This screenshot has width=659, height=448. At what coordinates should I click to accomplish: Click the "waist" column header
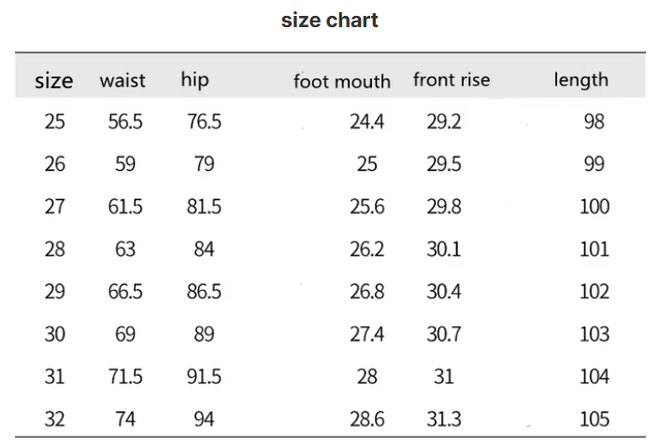pyautogui.click(x=123, y=80)
